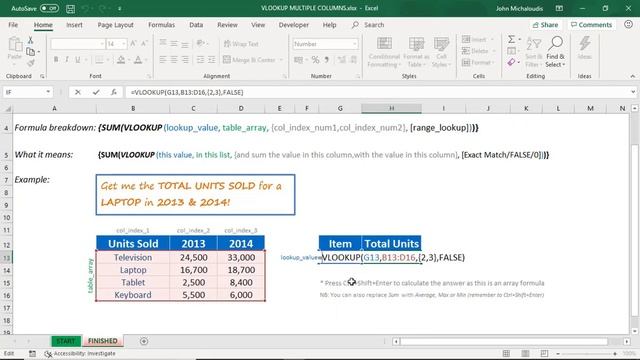
Task: Switch to Page Break Preview icon
Action: tap(544, 353)
